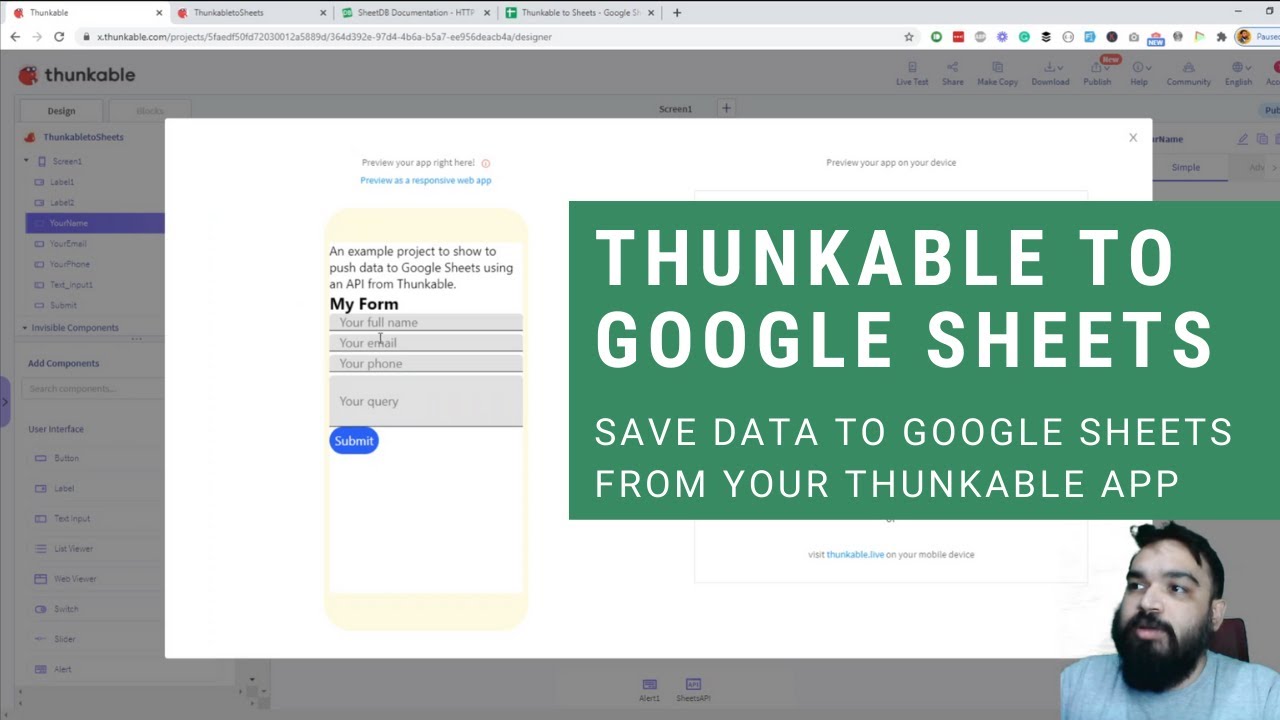This screenshot has height=720, width=1280.
Task: Pick the Label component
Action: pyautogui.click(x=64, y=488)
